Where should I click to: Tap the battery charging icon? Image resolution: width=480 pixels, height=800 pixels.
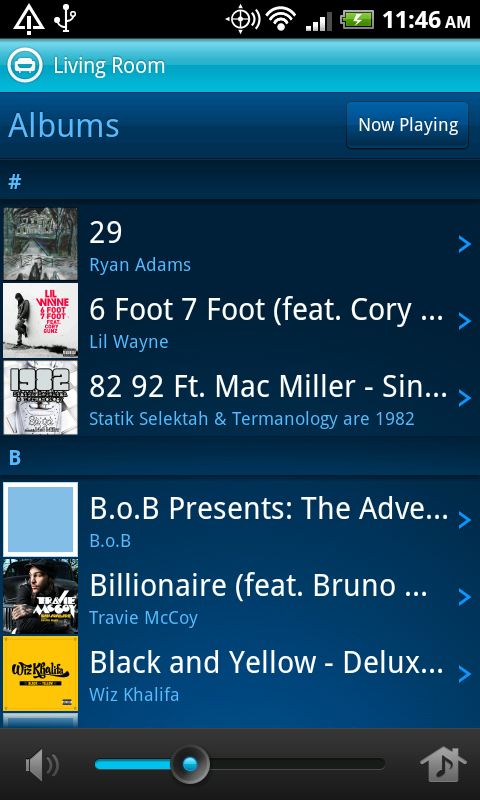[x=357, y=20]
